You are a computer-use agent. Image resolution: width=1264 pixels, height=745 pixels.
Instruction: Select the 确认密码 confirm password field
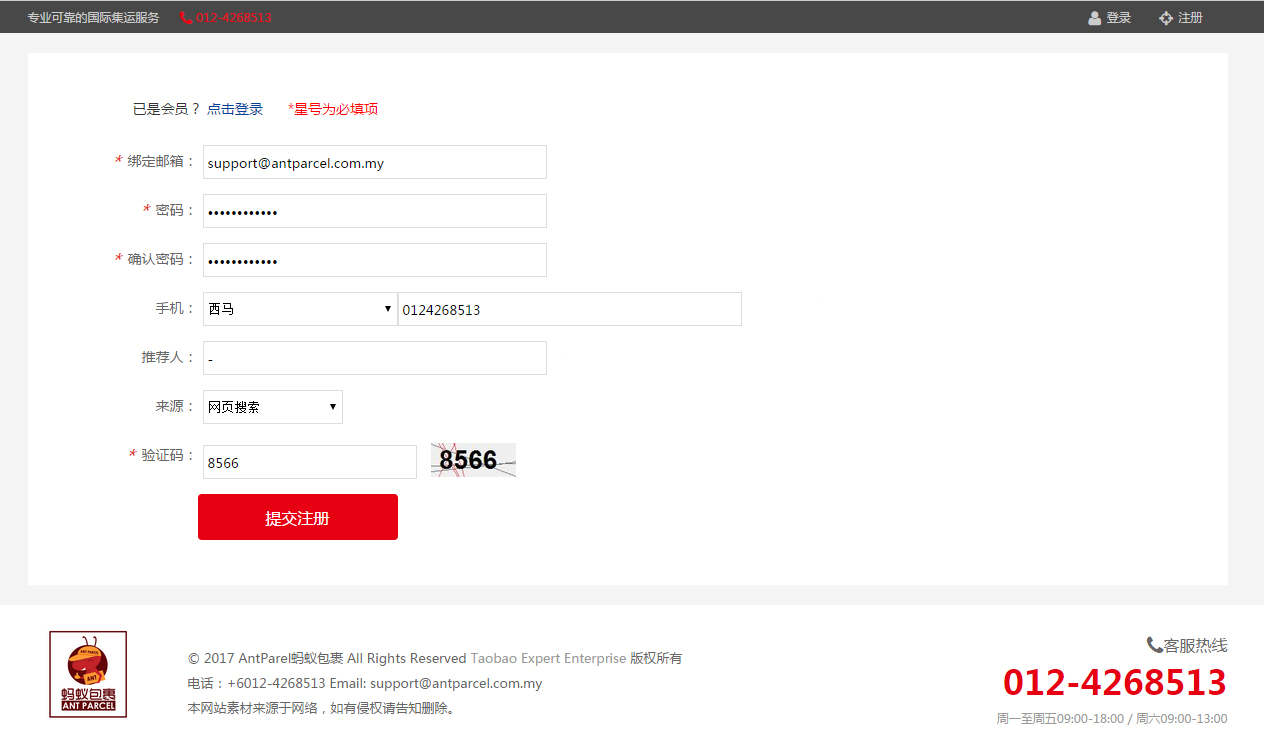(x=374, y=260)
